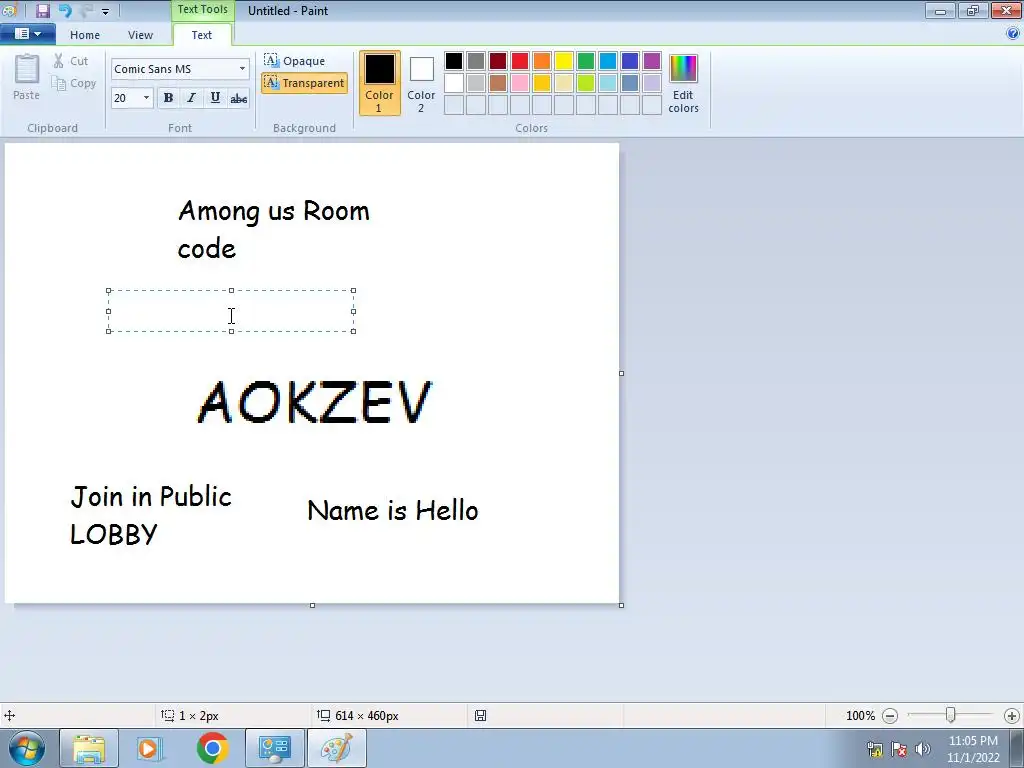Click the file size disk icon in status bar

pyautogui.click(x=480, y=716)
